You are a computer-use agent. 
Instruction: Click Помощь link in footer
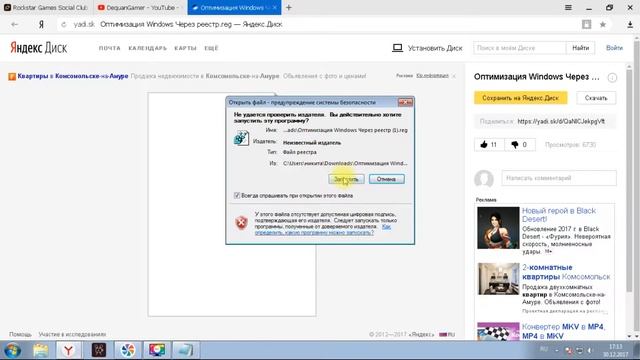(x=20, y=334)
